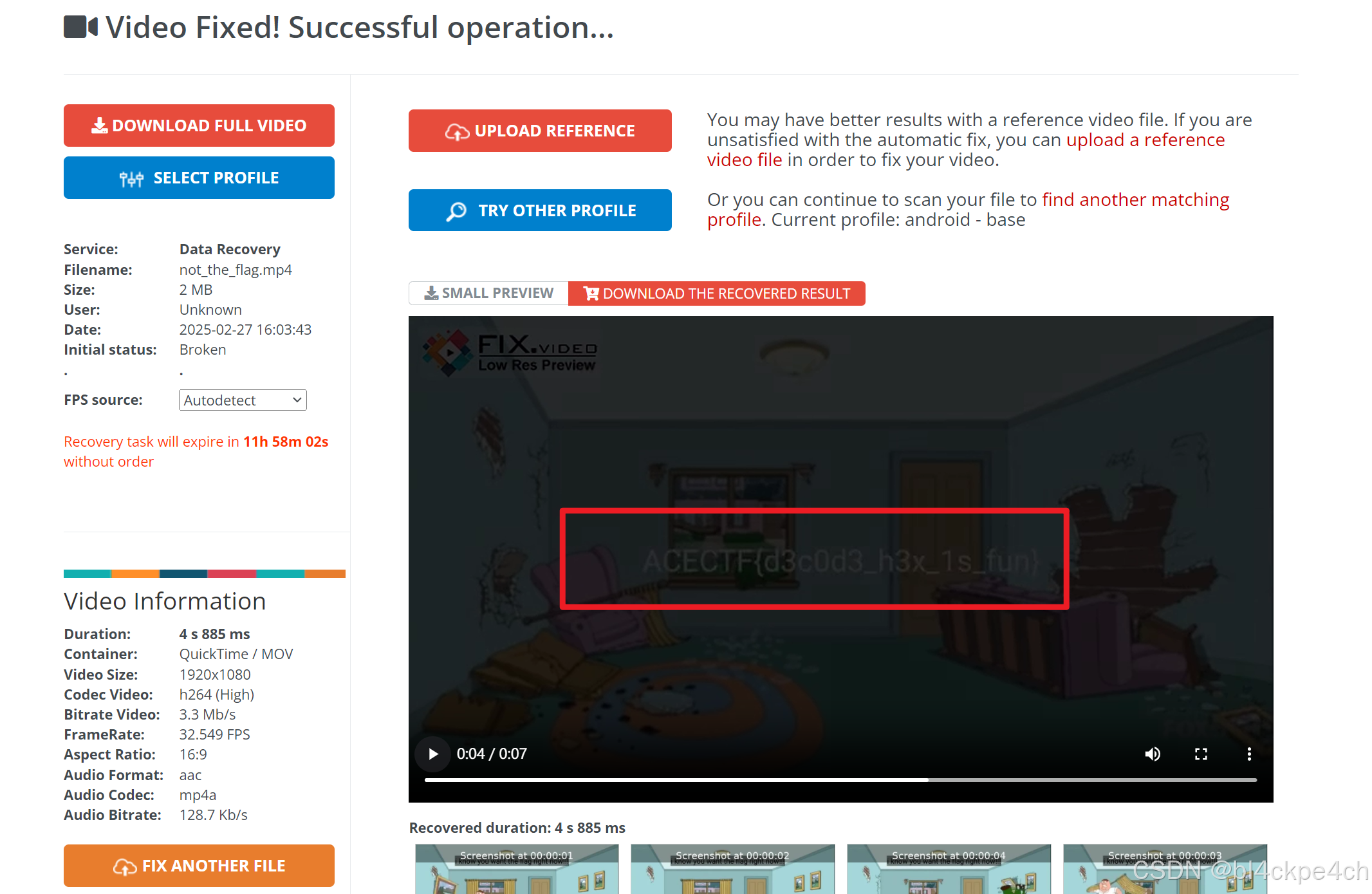Viewport: 1372px width, 894px height.
Task: Click the Fix.Video logo watermark icon
Action: (447, 352)
